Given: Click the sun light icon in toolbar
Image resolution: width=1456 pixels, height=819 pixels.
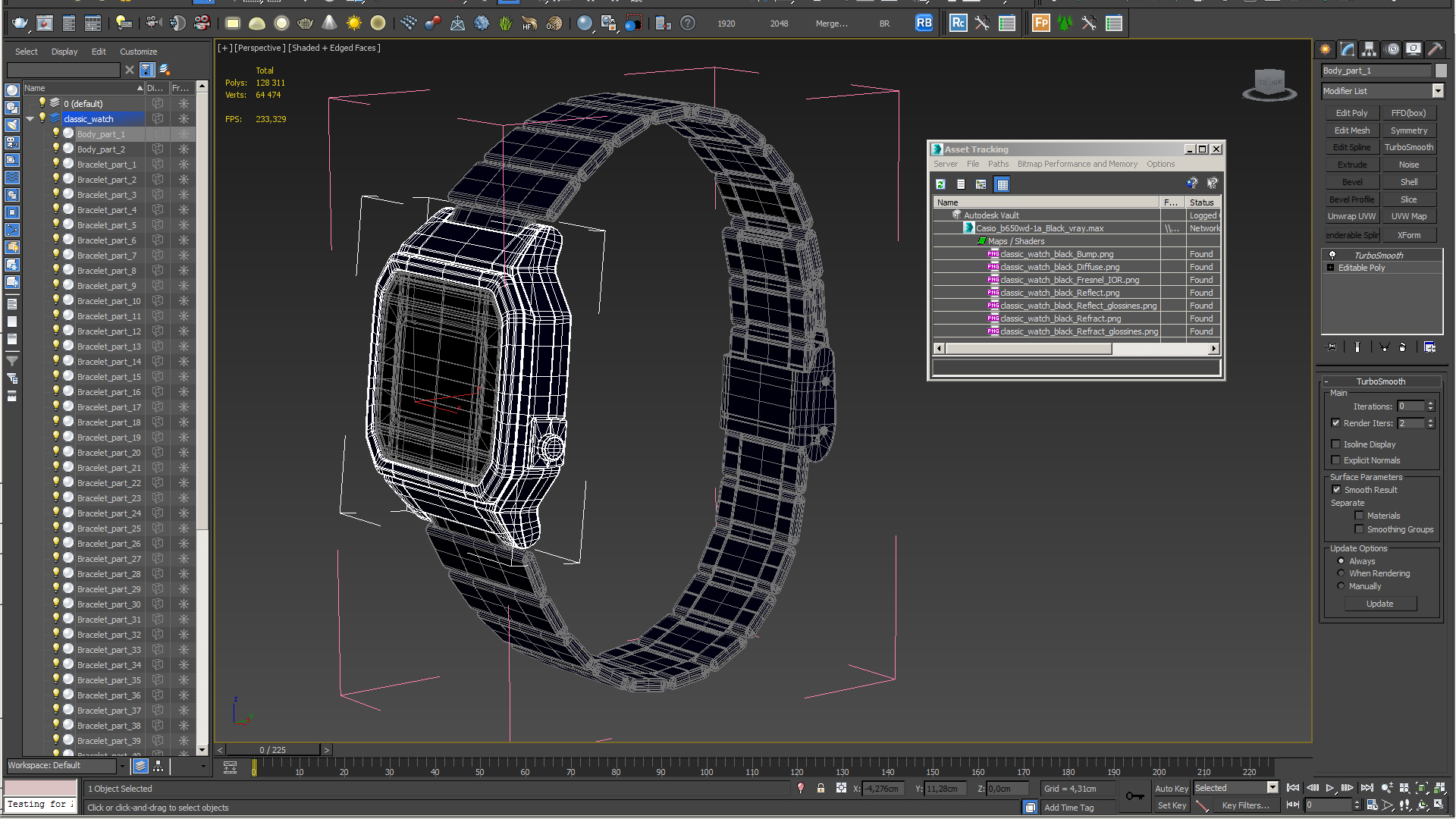Looking at the screenshot, I should pyautogui.click(x=353, y=24).
